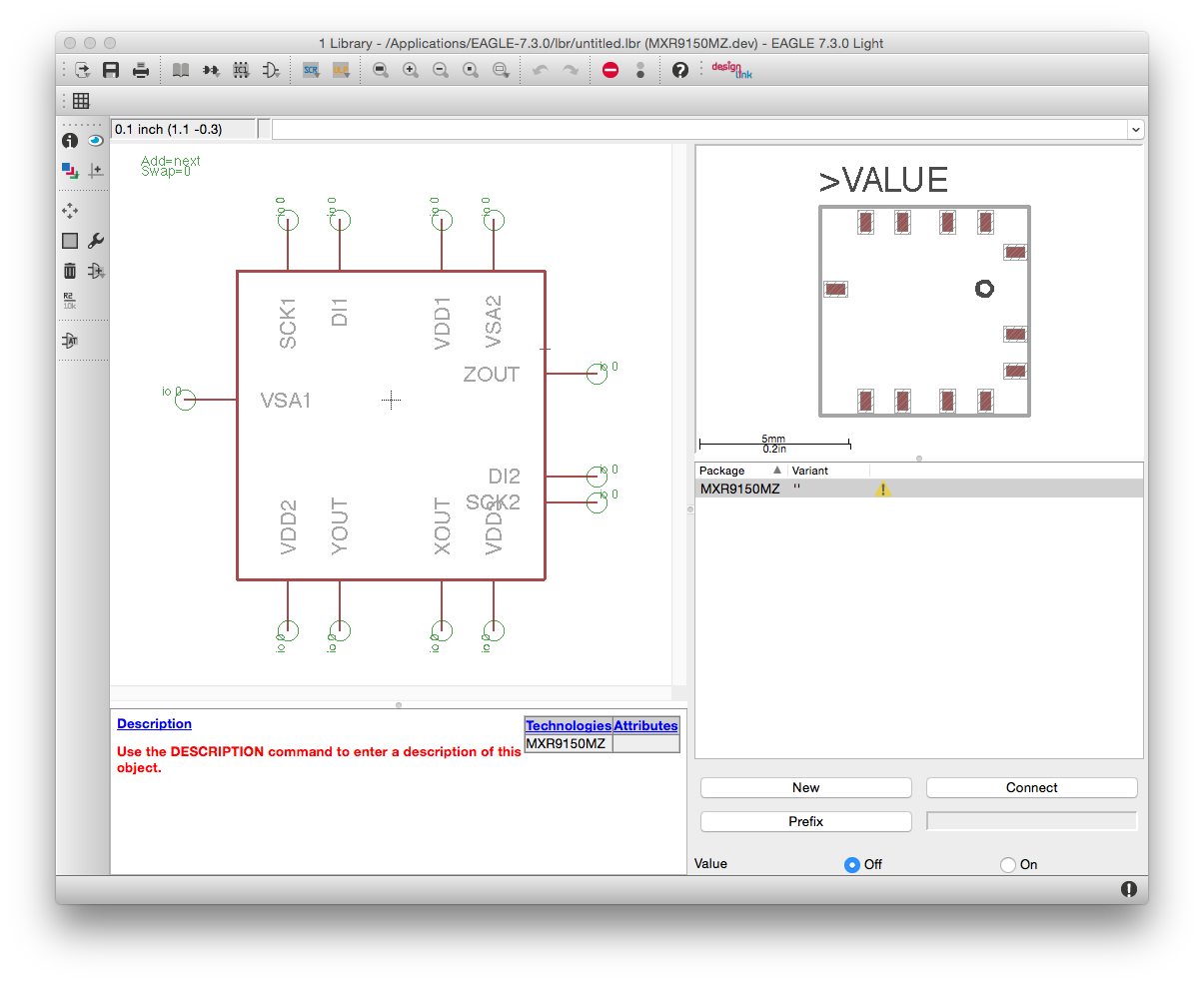Viewport: 1204px width, 984px height.
Task: Click the >VALUE text in package preview
Action: [x=883, y=180]
